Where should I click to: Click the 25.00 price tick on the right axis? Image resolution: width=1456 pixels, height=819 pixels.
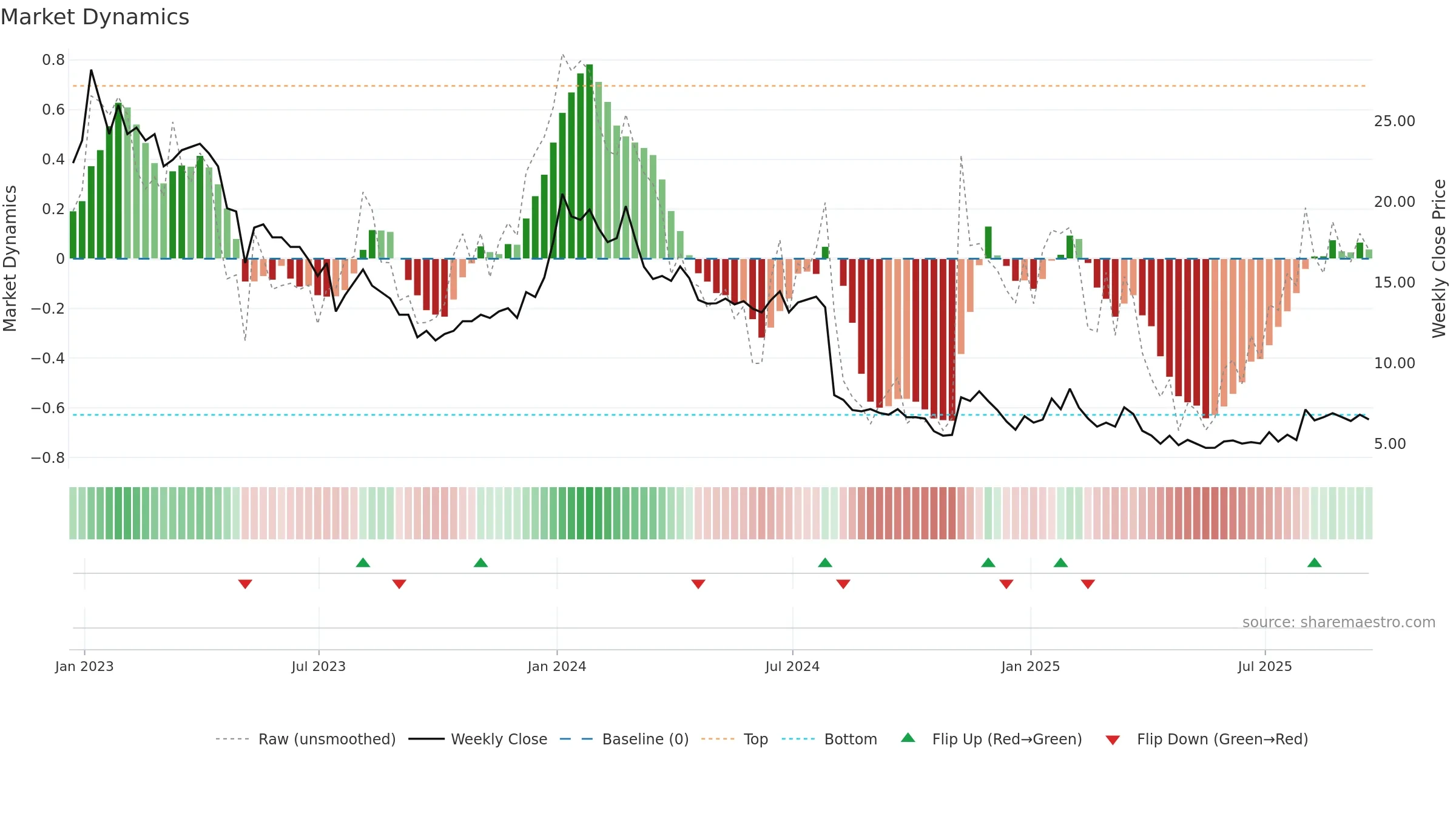pos(1395,121)
